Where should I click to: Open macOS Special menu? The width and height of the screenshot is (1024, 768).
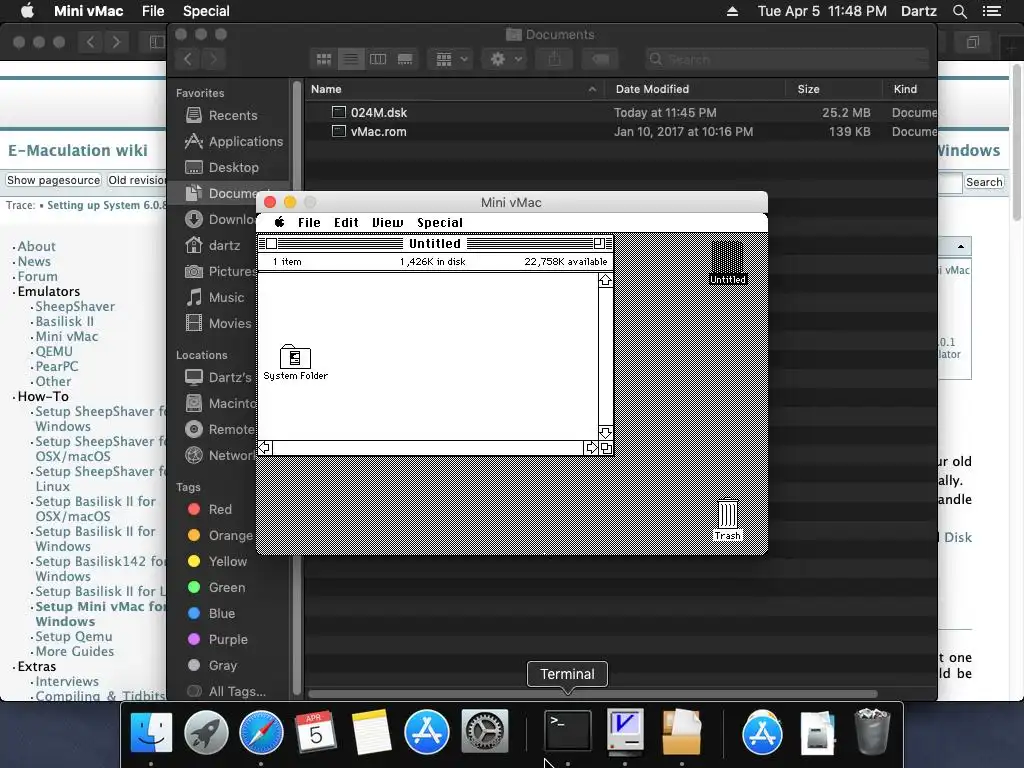click(x=206, y=11)
